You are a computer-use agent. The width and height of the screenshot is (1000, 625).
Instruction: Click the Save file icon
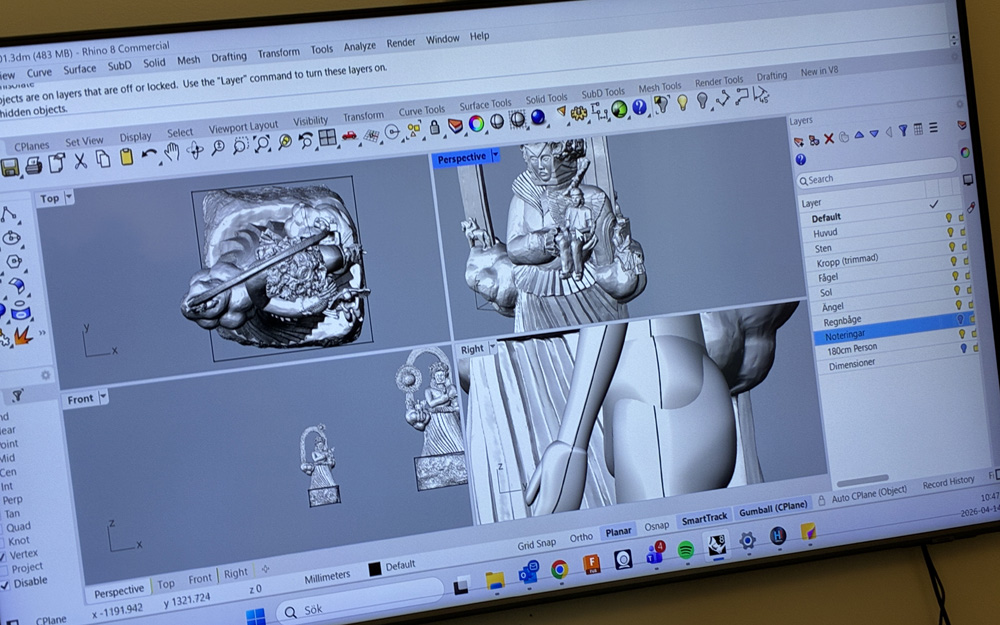(x=10, y=168)
